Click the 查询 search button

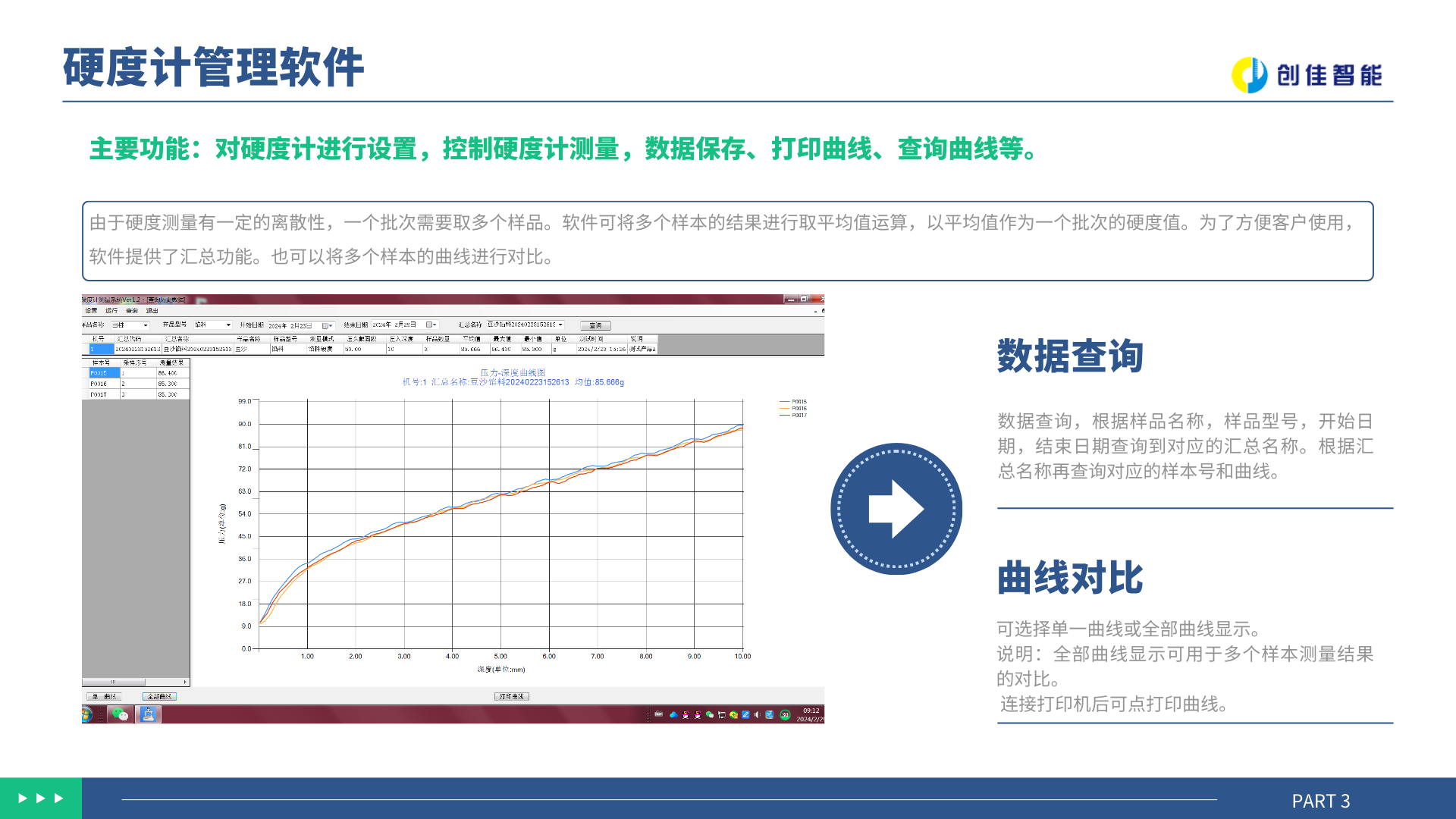(595, 325)
